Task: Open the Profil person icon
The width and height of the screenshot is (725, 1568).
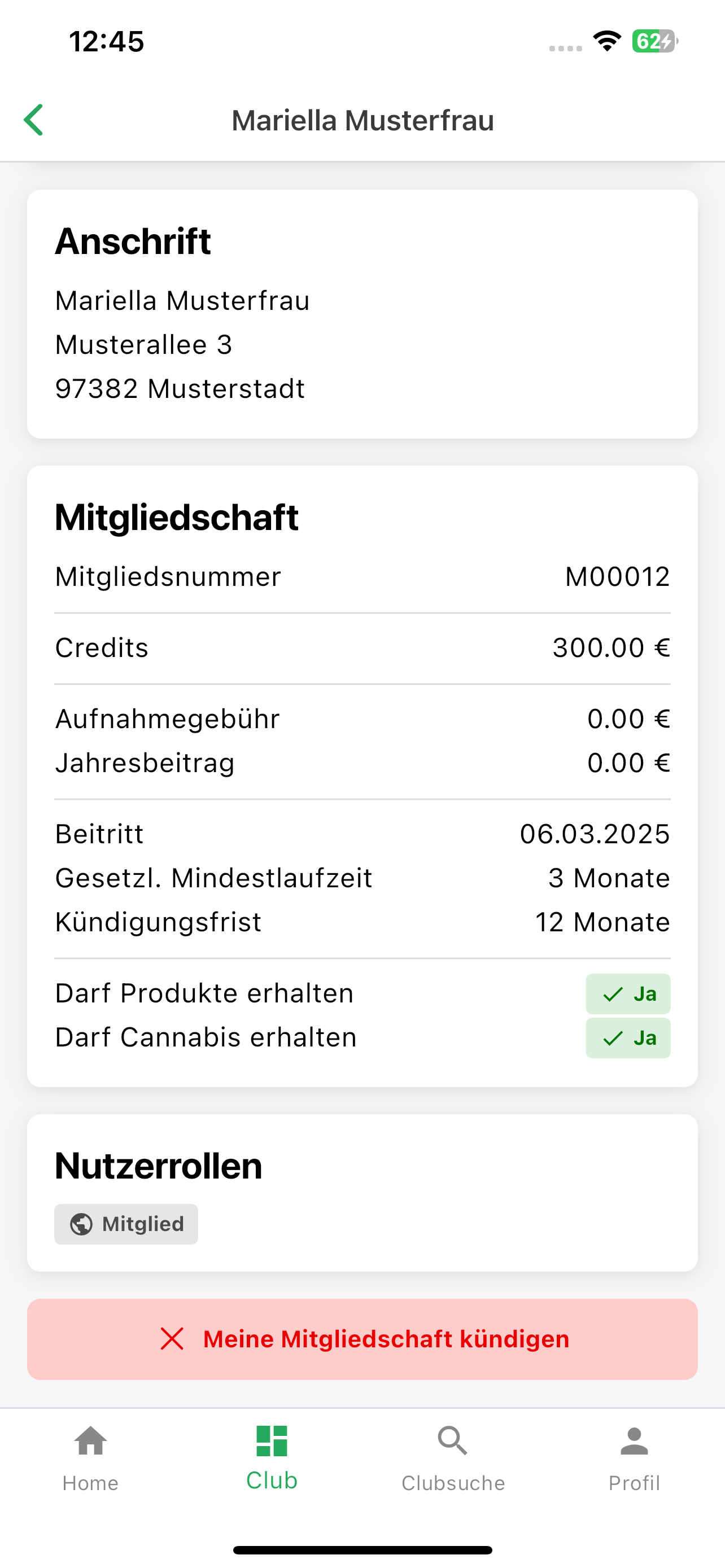Action: click(634, 1441)
